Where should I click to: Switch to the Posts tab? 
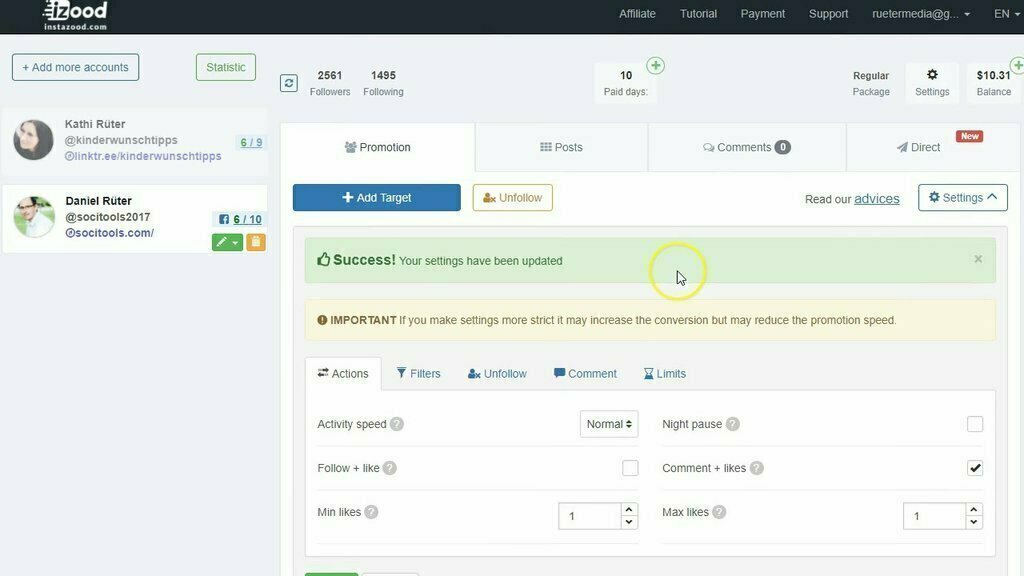tap(561, 147)
